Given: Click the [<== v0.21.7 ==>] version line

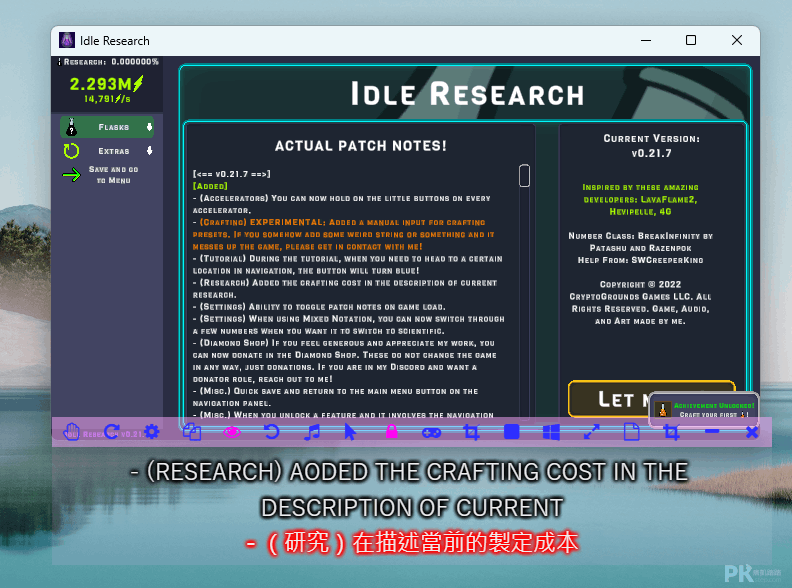Looking at the screenshot, I should point(231,174).
